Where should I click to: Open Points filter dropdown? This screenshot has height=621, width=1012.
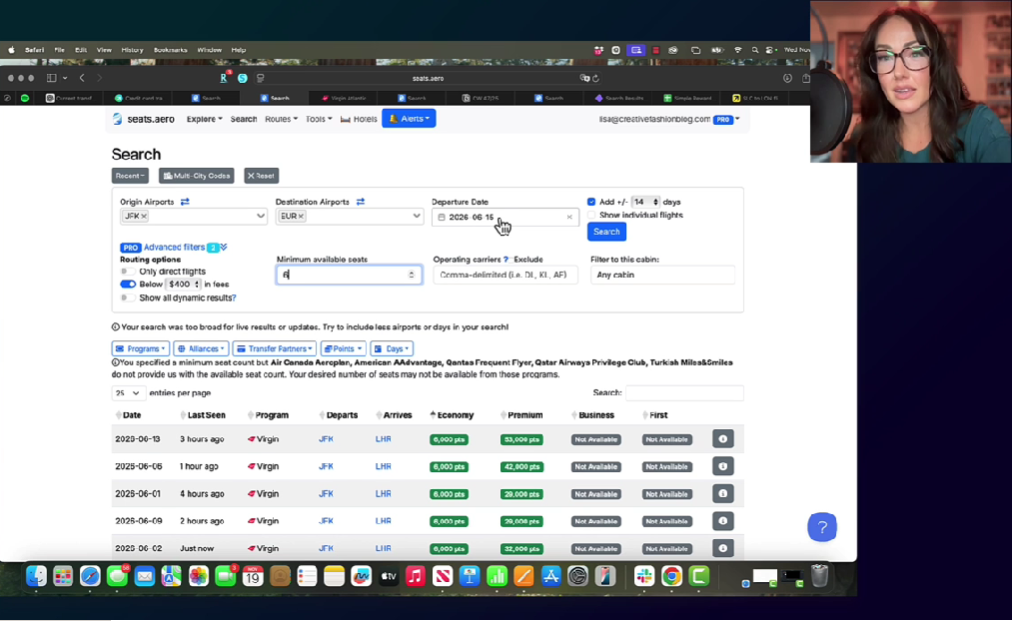point(343,349)
